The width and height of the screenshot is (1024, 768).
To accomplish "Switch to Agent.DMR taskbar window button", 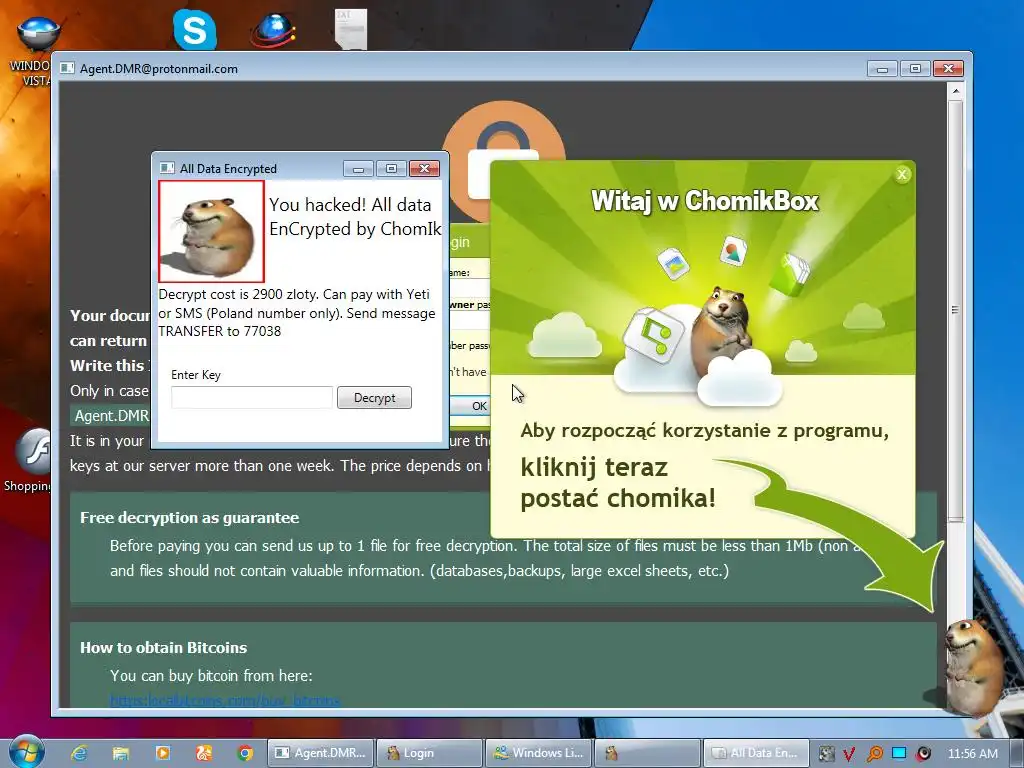I will click(320, 753).
